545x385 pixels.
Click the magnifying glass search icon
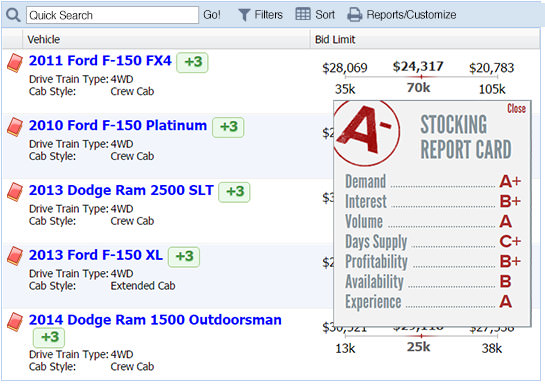point(13,15)
